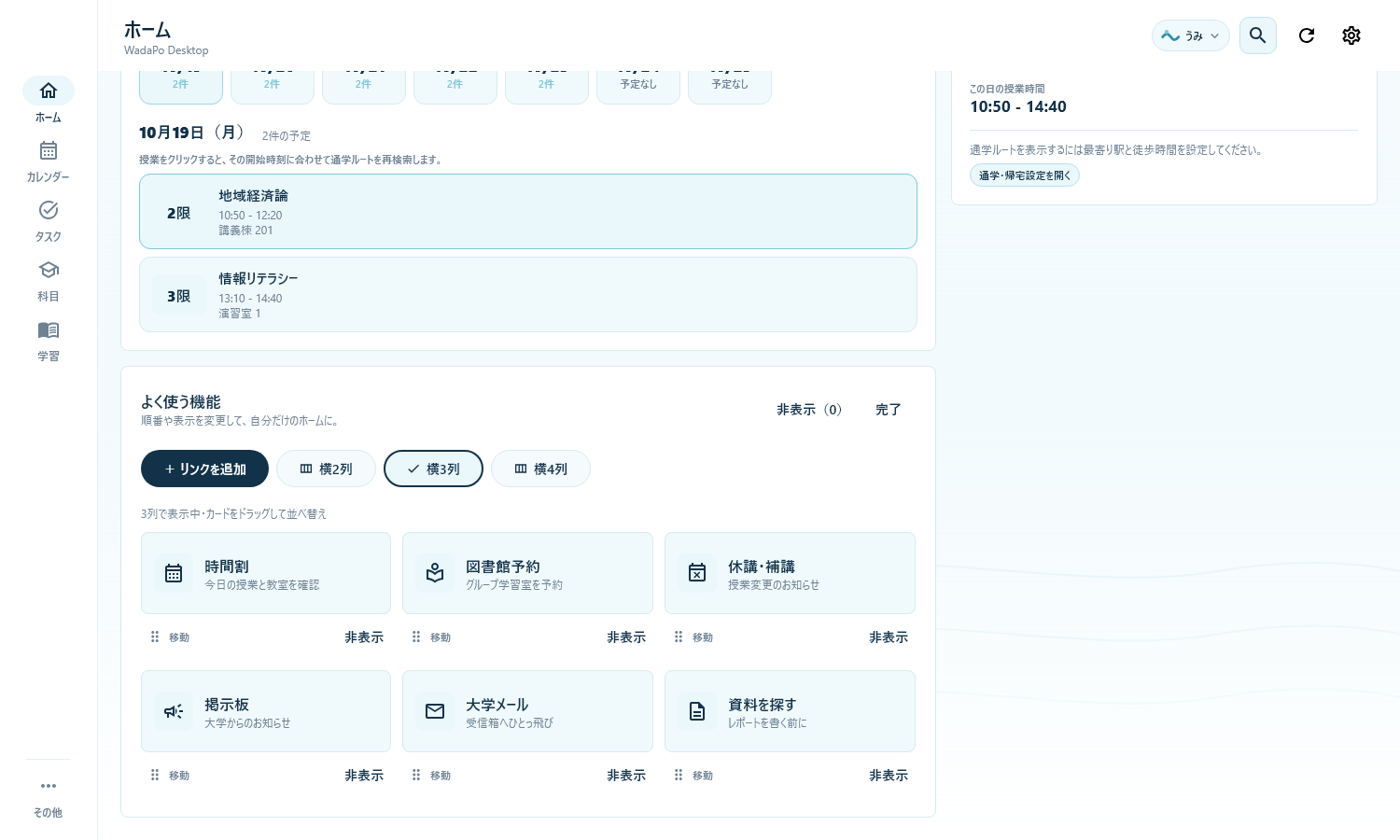Select 横2列 layout option
1400x840 pixels.
(327, 469)
